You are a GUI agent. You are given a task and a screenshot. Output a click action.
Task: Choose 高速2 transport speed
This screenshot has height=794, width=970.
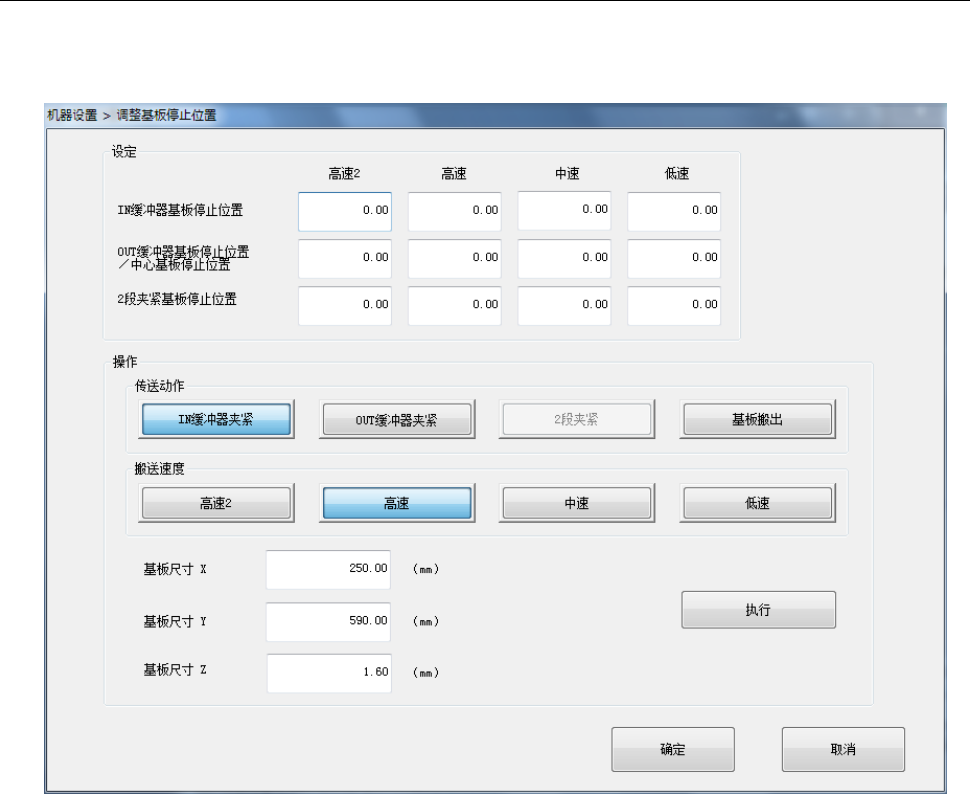tap(216, 503)
